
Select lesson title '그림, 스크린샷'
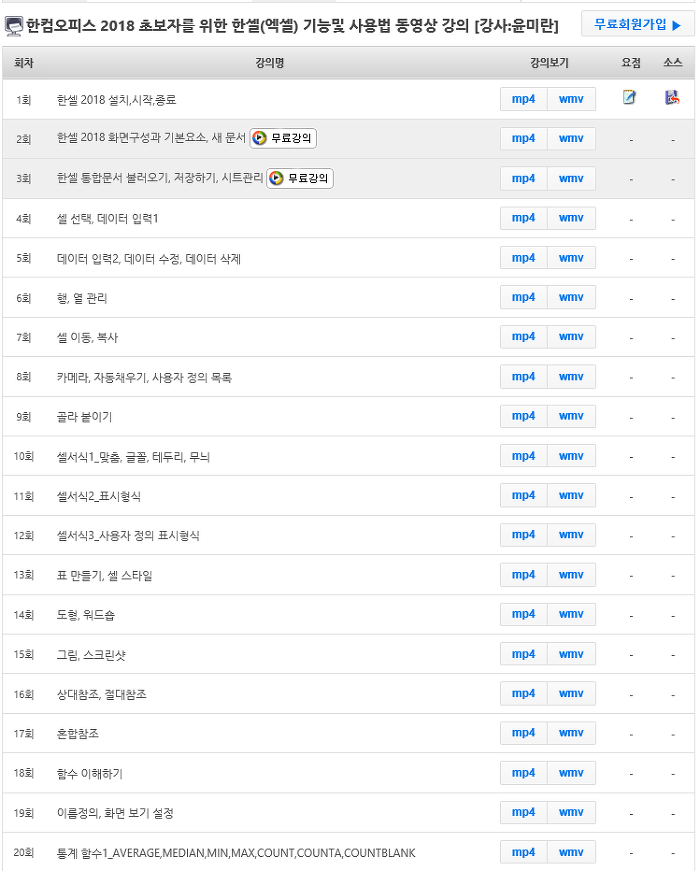pyautogui.click(x=91, y=655)
